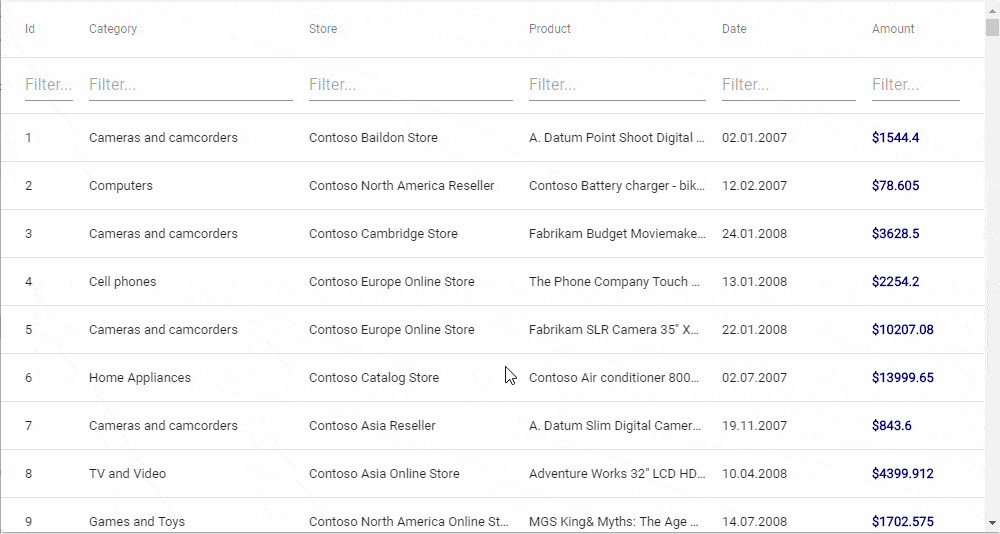
Task: Click the scrollbar down arrow
Action: pyautogui.click(x=992, y=523)
